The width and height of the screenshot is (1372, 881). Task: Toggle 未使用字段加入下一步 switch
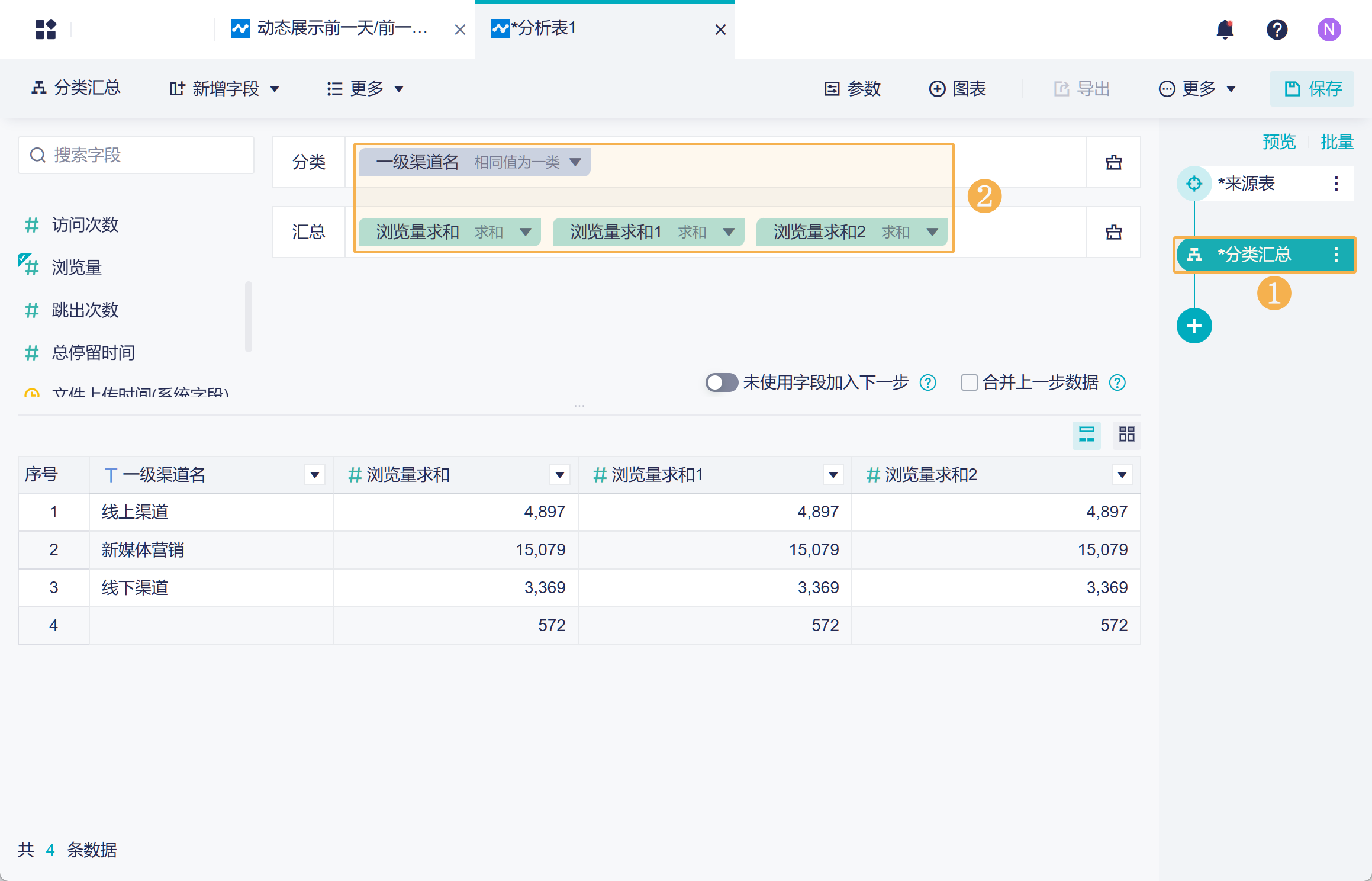(721, 382)
